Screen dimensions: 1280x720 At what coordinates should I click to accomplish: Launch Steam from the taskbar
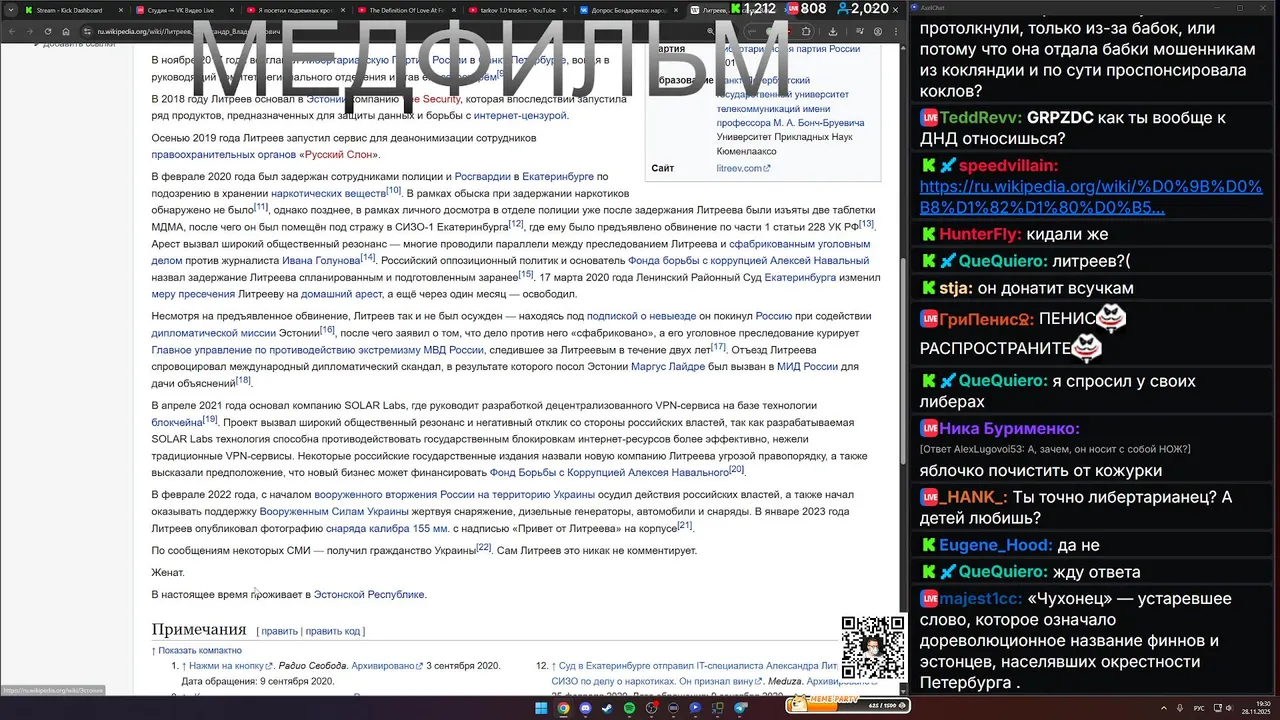coord(607,708)
